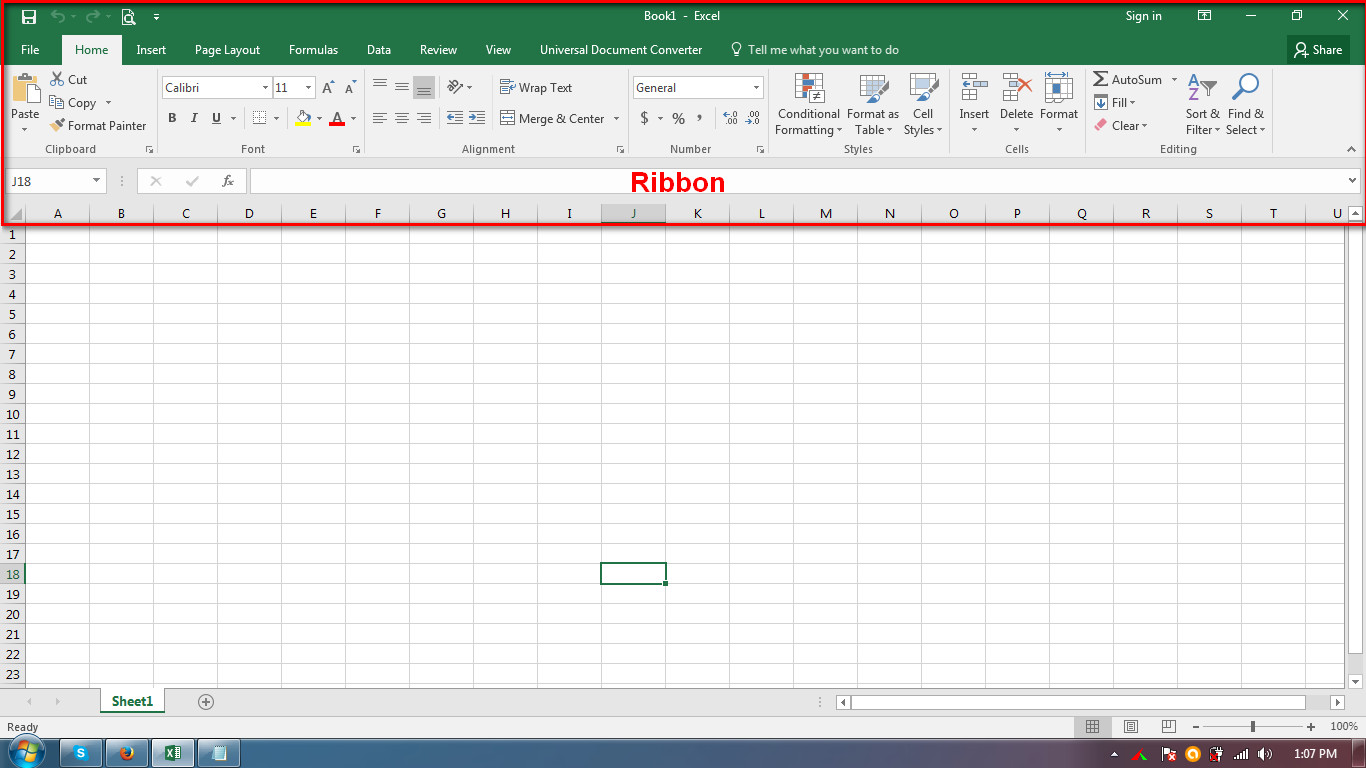The height and width of the screenshot is (768, 1366).
Task: Click the Tell me what you want to do box
Action: [x=815, y=50]
